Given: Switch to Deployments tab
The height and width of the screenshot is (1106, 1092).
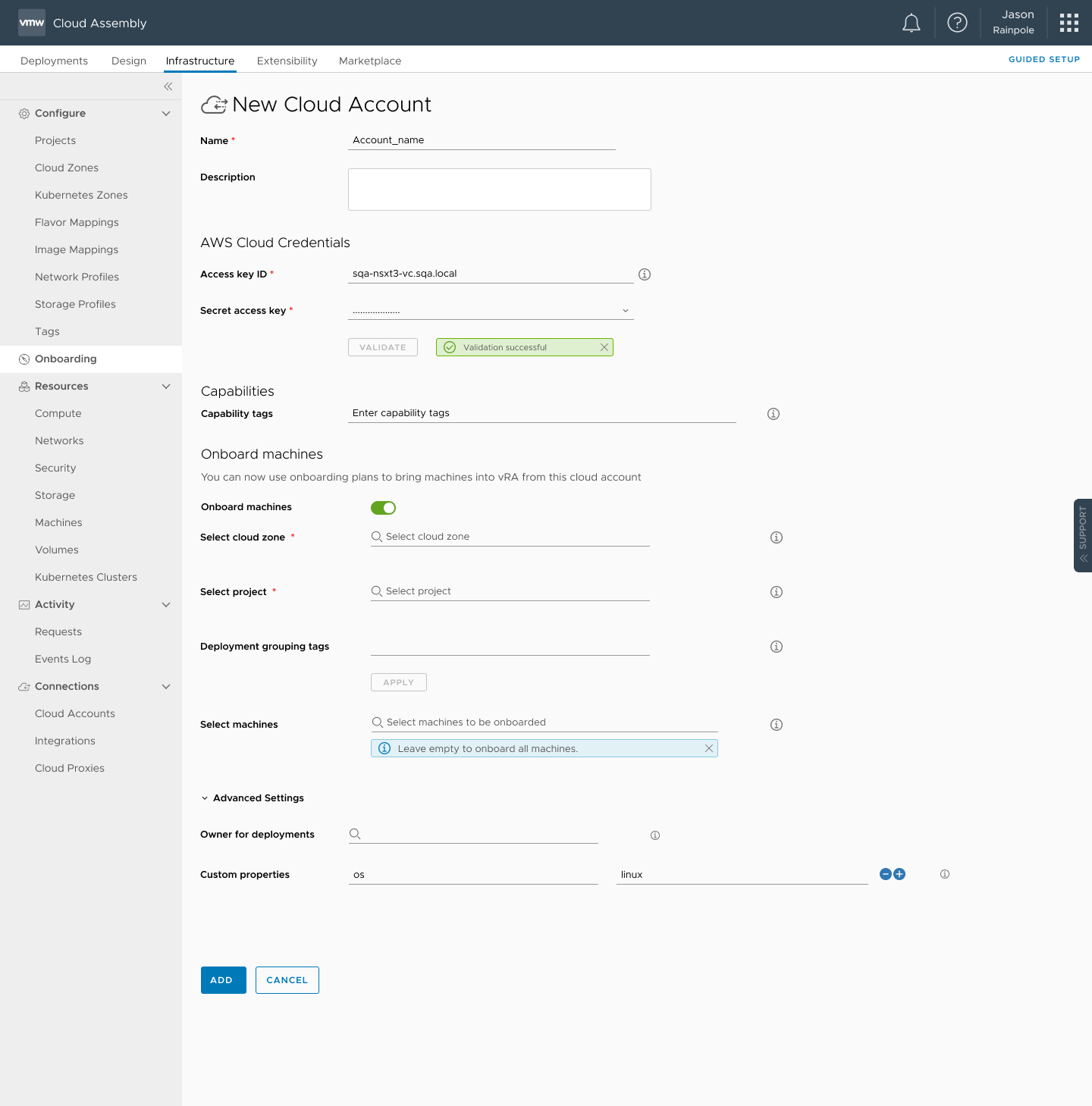Looking at the screenshot, I should click(54, 61).
